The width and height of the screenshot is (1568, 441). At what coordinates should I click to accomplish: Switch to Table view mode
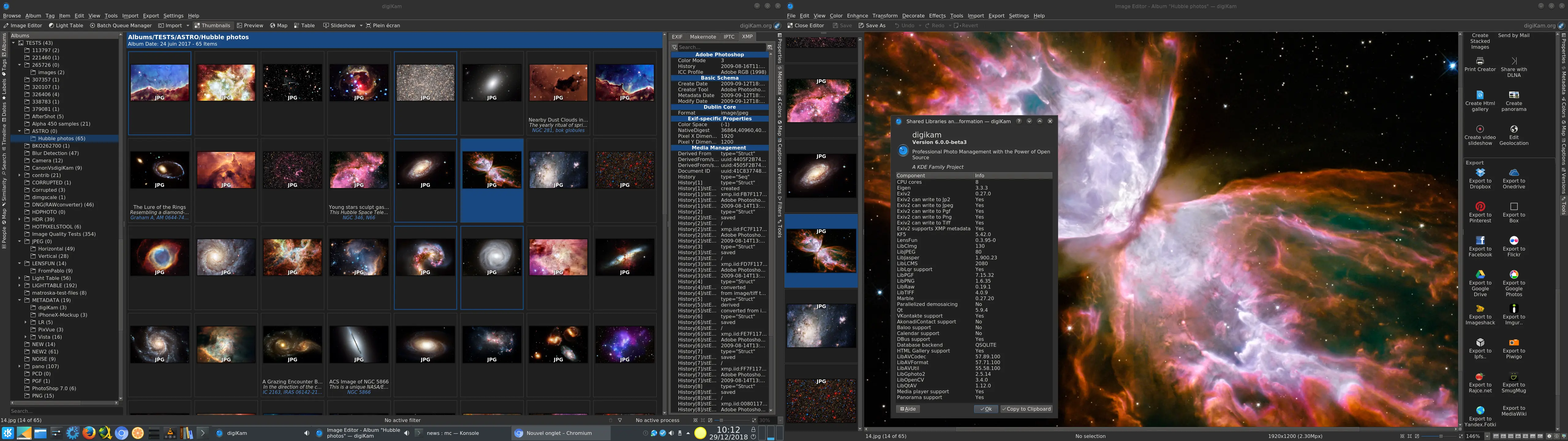[x=304, y=26]
